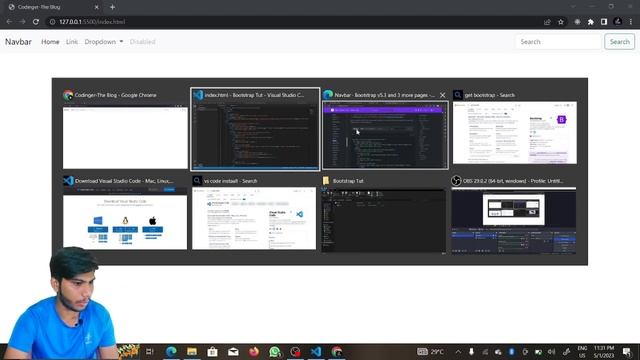Open the Chrome three-dot menu

pyautogui.click(x=631, y=22)
